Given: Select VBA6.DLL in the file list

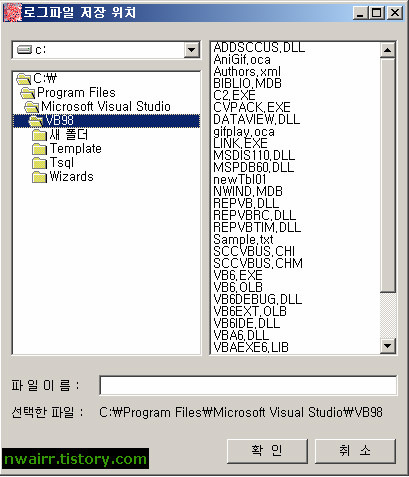Looking at the screenshot, I should pos(241,335).
